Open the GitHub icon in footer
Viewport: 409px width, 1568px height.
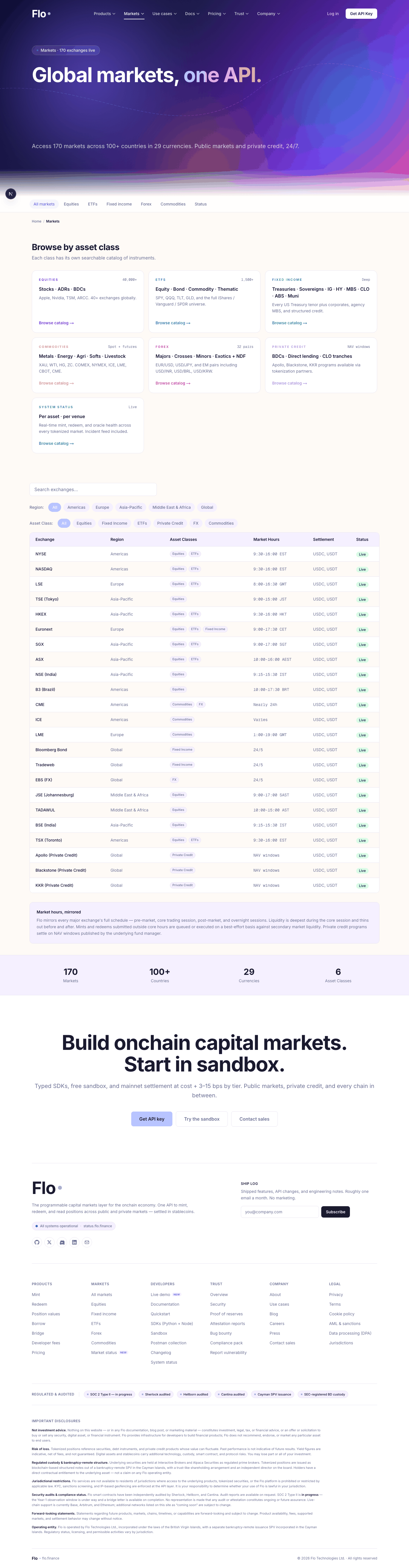[x=37, y=1242]
